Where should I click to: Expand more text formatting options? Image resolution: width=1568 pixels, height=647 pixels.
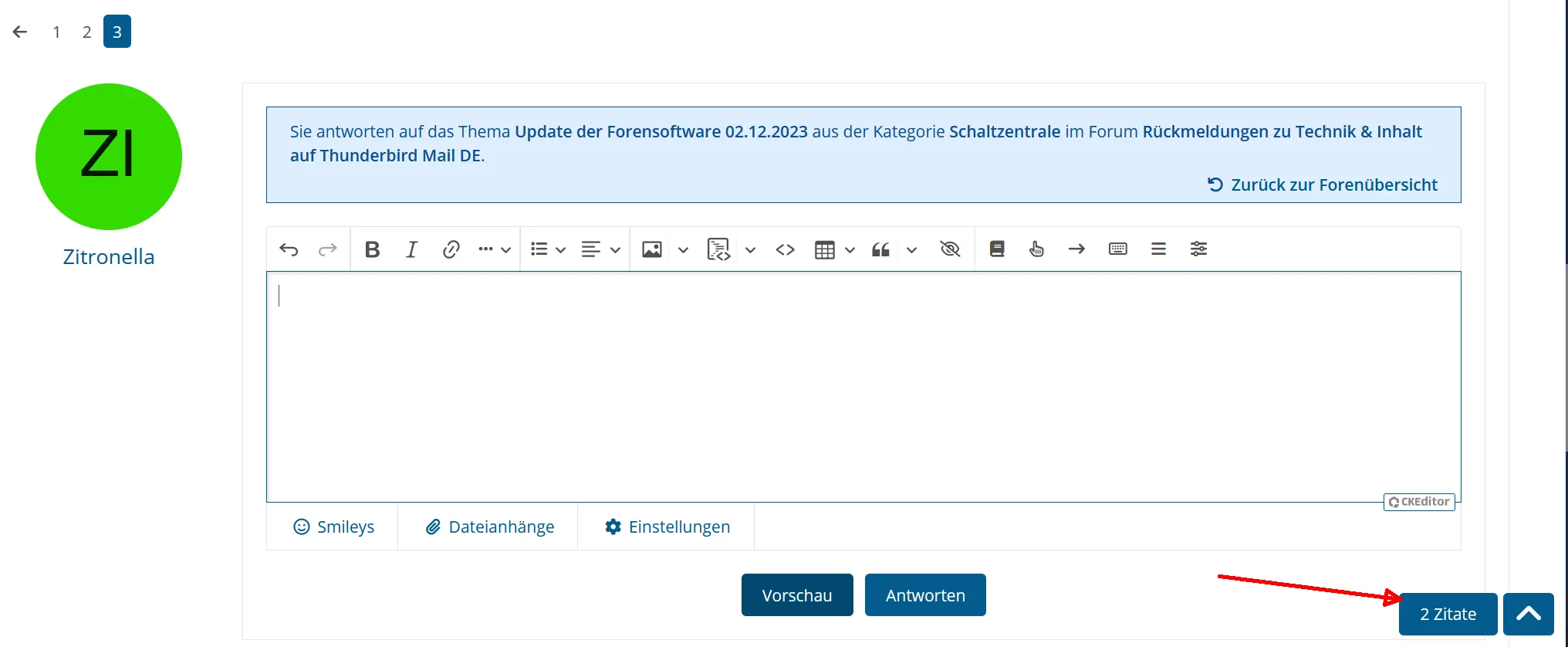click(x=494, y=249)
